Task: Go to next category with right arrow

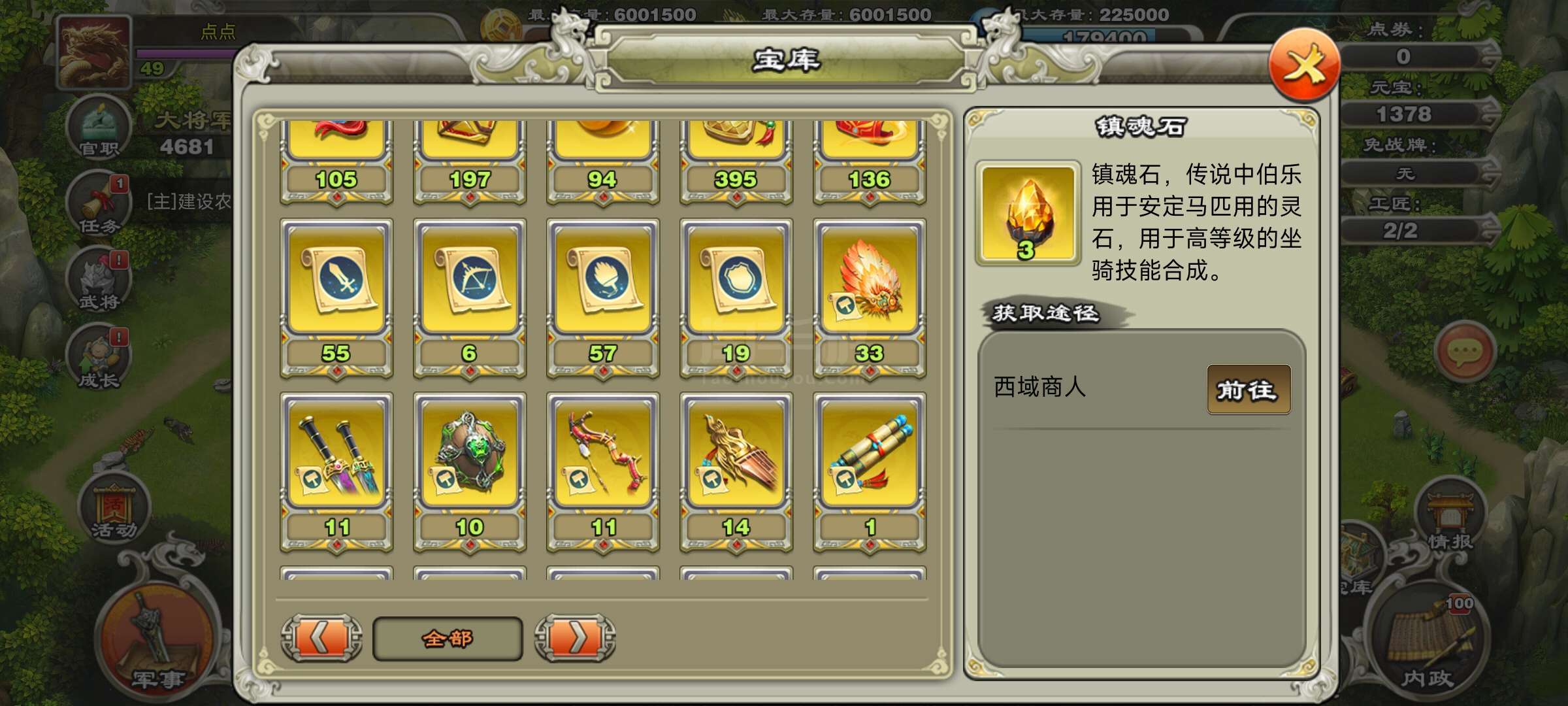Action: [x=575, y=637]
